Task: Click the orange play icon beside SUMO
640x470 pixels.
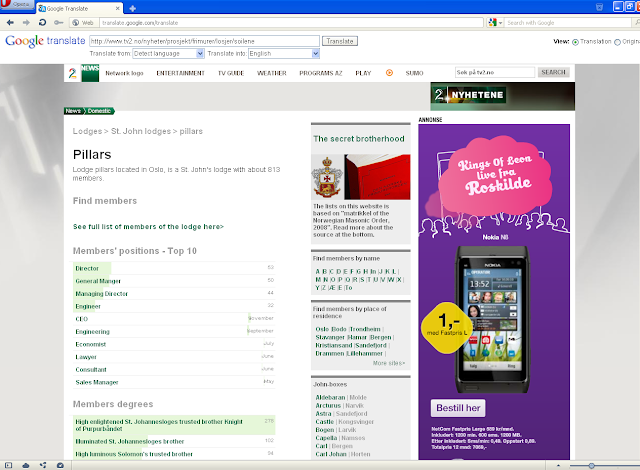Action: point(389,73)
